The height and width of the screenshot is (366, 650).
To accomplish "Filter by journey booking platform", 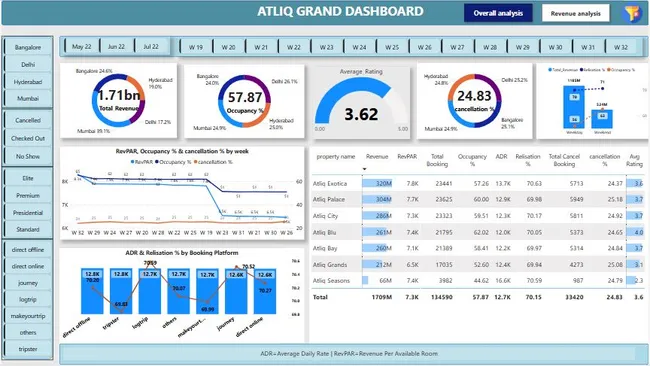I will pyautogui.click(x=28, y=283).
